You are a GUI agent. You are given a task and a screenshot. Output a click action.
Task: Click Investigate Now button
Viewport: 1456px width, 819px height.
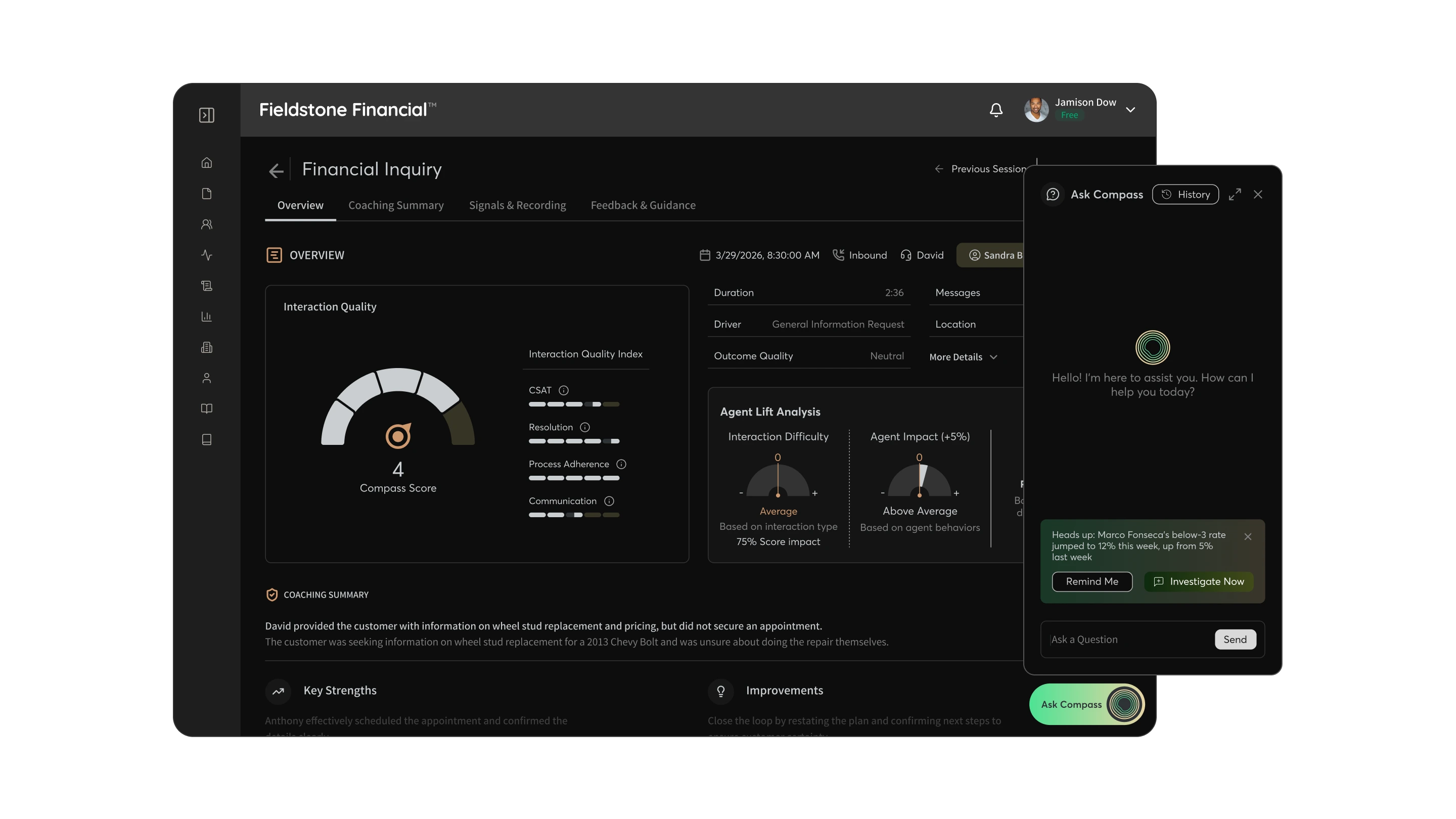tap(1198, 581)
